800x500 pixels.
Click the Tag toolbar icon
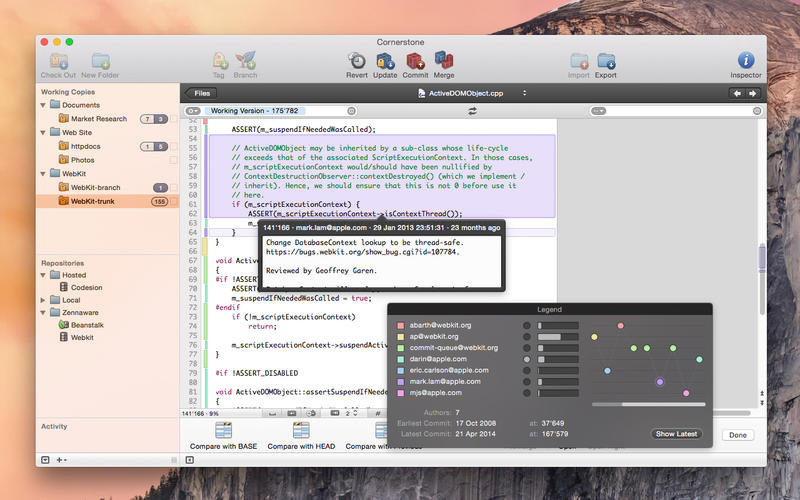pyautogui.click(x=219, y=61)
